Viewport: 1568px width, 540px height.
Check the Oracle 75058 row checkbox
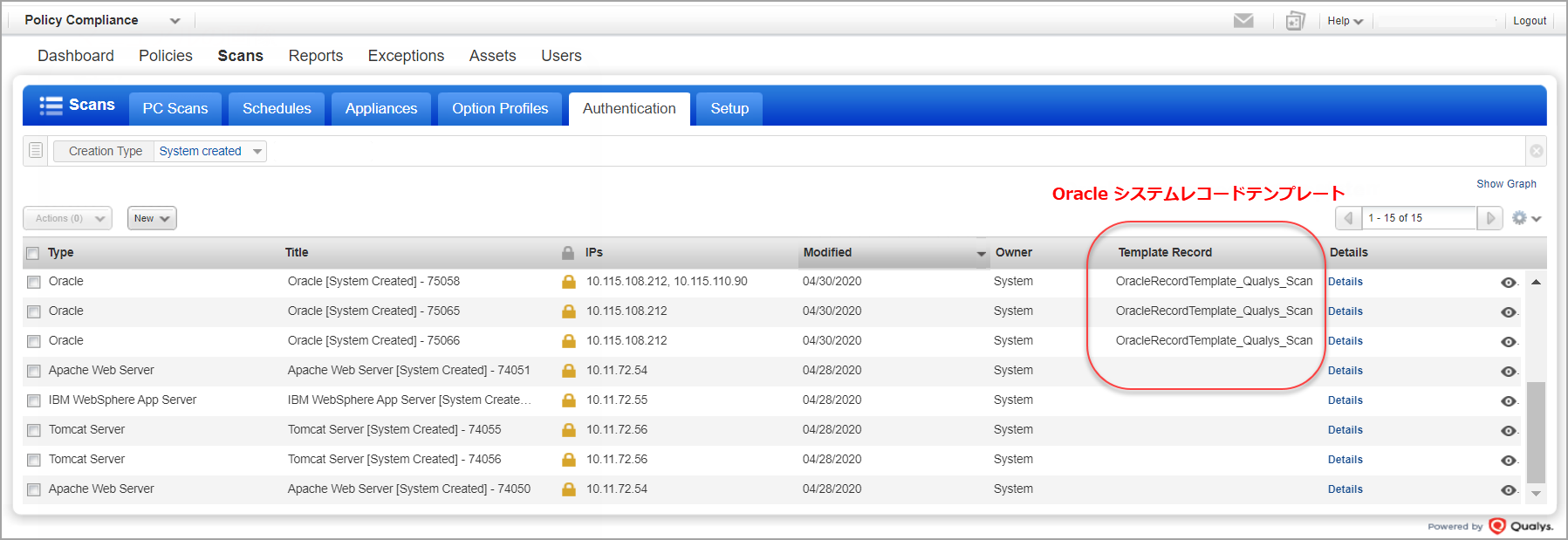coord(33,282)
